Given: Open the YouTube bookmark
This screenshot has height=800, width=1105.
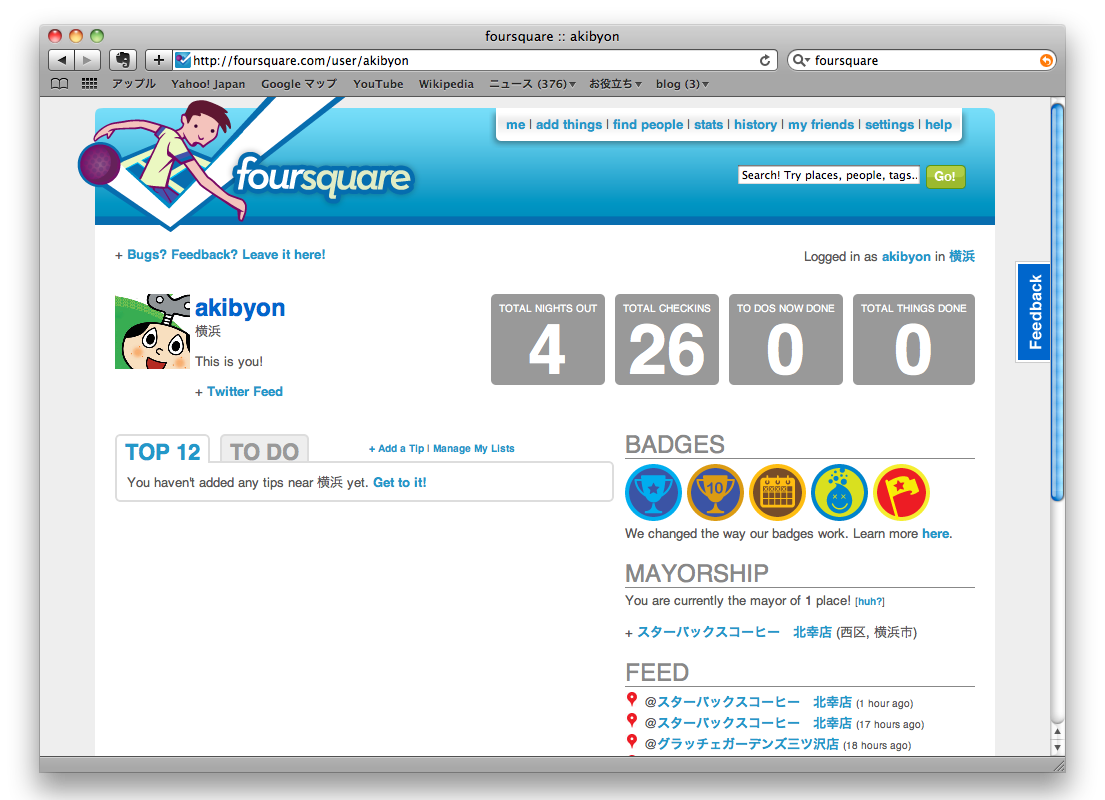Looking at the screenshot, I should 378,84.
